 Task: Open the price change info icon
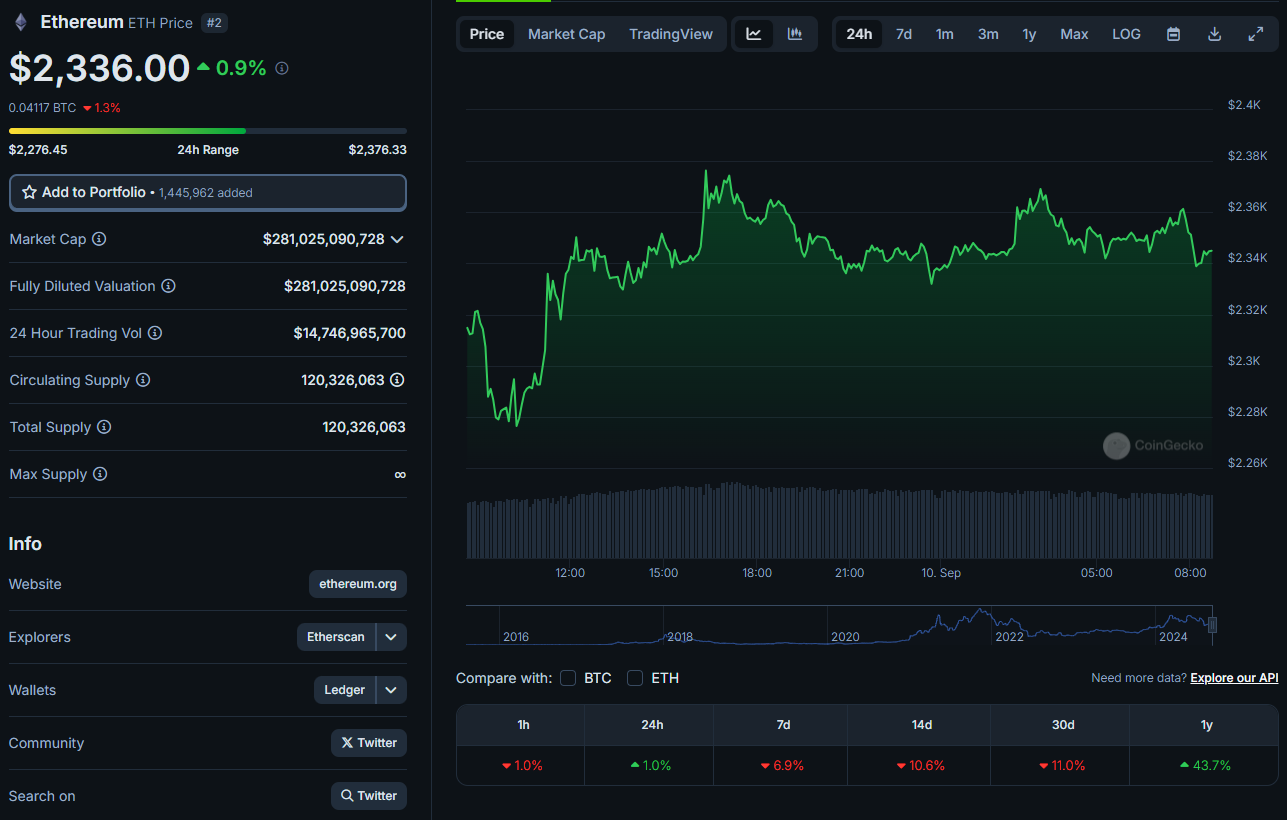[x=282, y=68]
